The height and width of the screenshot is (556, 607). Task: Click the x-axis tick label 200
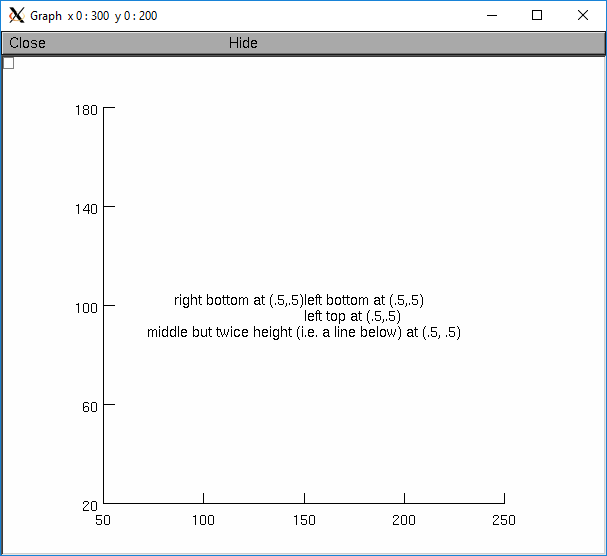[404, 520]
